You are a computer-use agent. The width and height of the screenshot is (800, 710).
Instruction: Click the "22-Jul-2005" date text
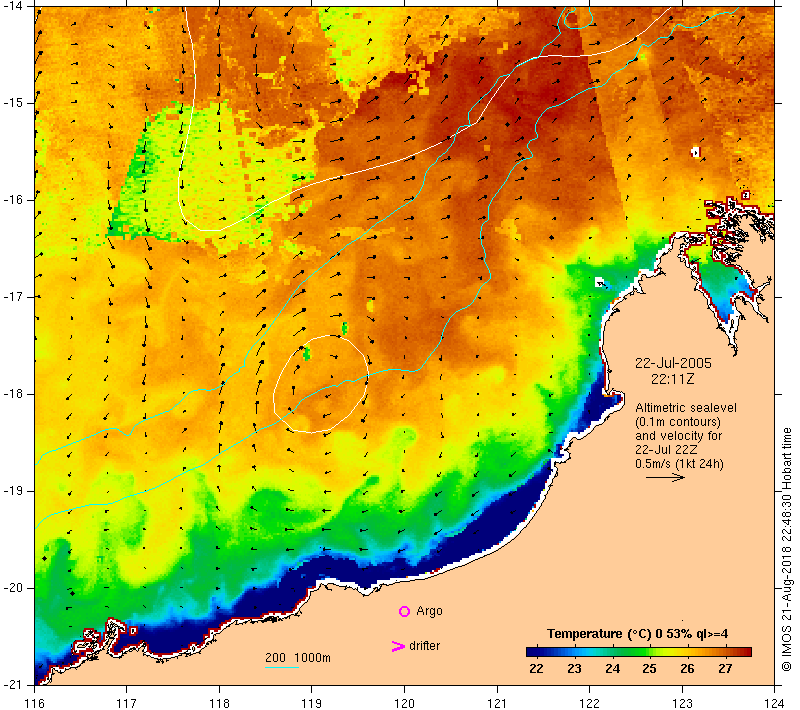pos(673,363)
